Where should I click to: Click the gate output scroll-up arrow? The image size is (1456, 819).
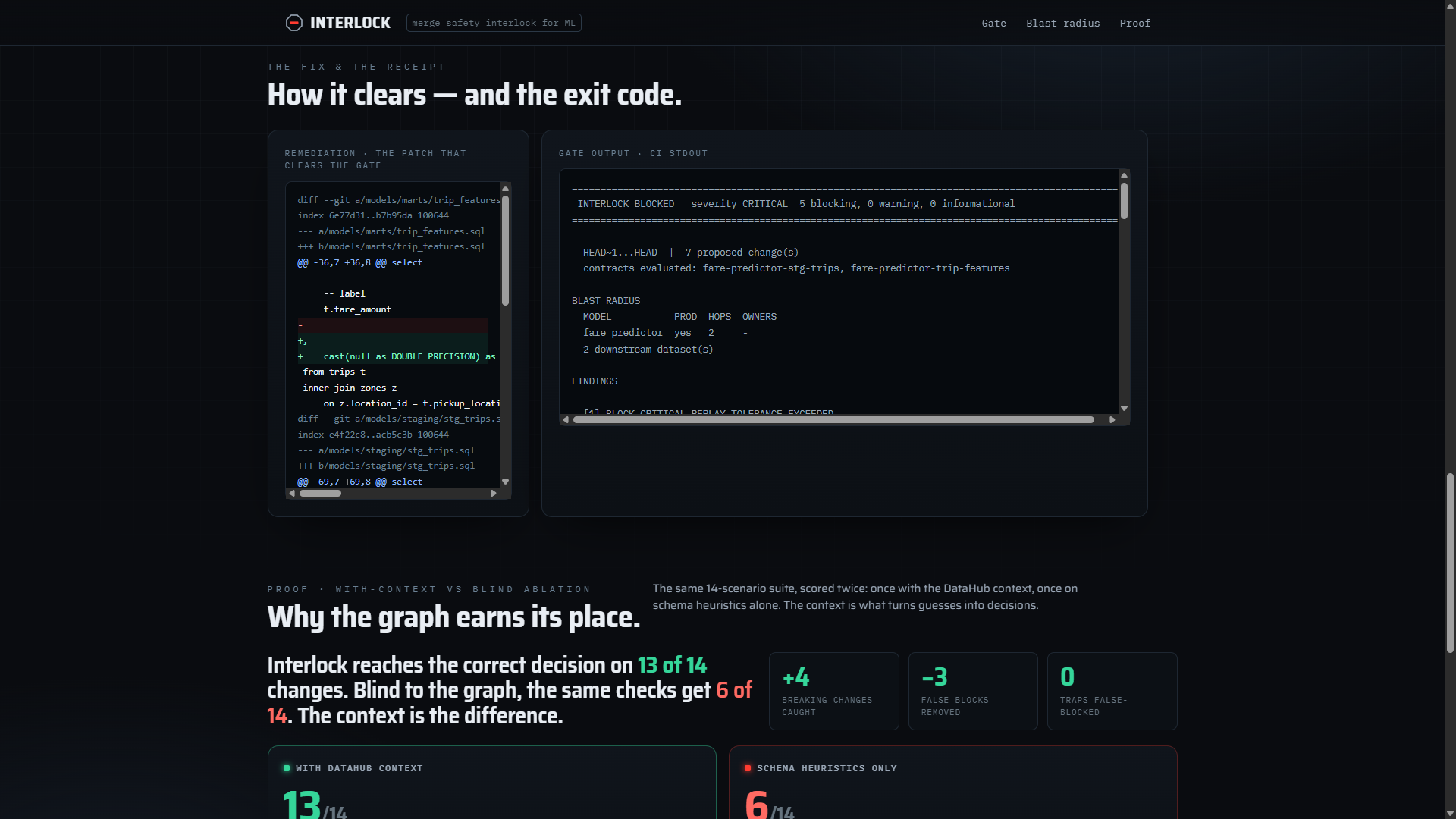click(1124, 175)
